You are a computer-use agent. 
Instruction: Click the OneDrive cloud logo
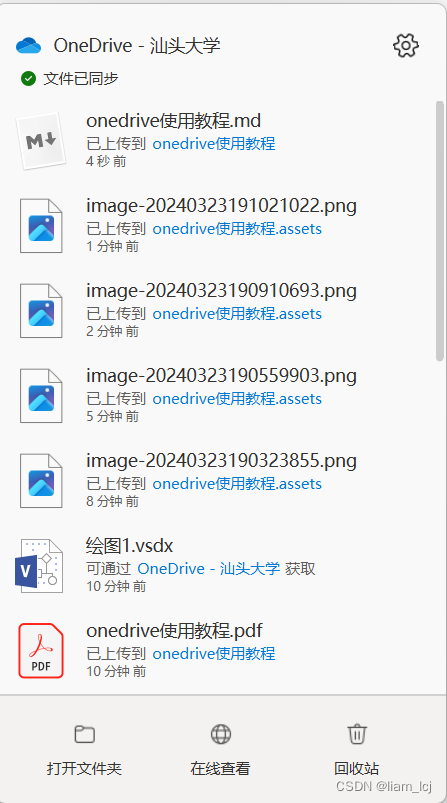(28, 46)
